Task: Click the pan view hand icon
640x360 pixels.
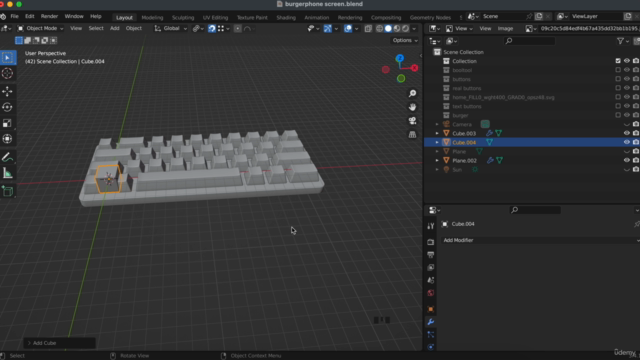Action: click(412, 107)
